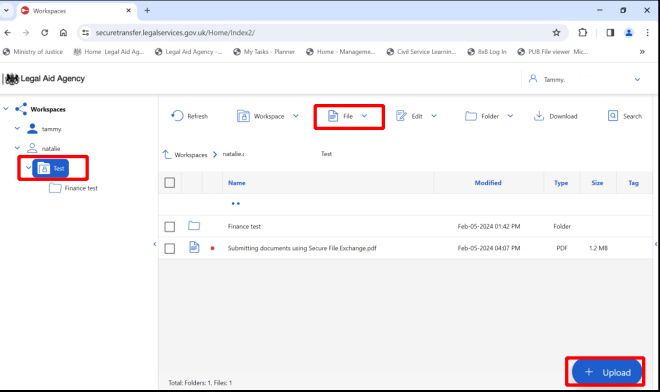Open the File toolbar menu
Image resolution: width=660 pixels, height=392 pixels.
pyautogui.click(x=348, y=116)
